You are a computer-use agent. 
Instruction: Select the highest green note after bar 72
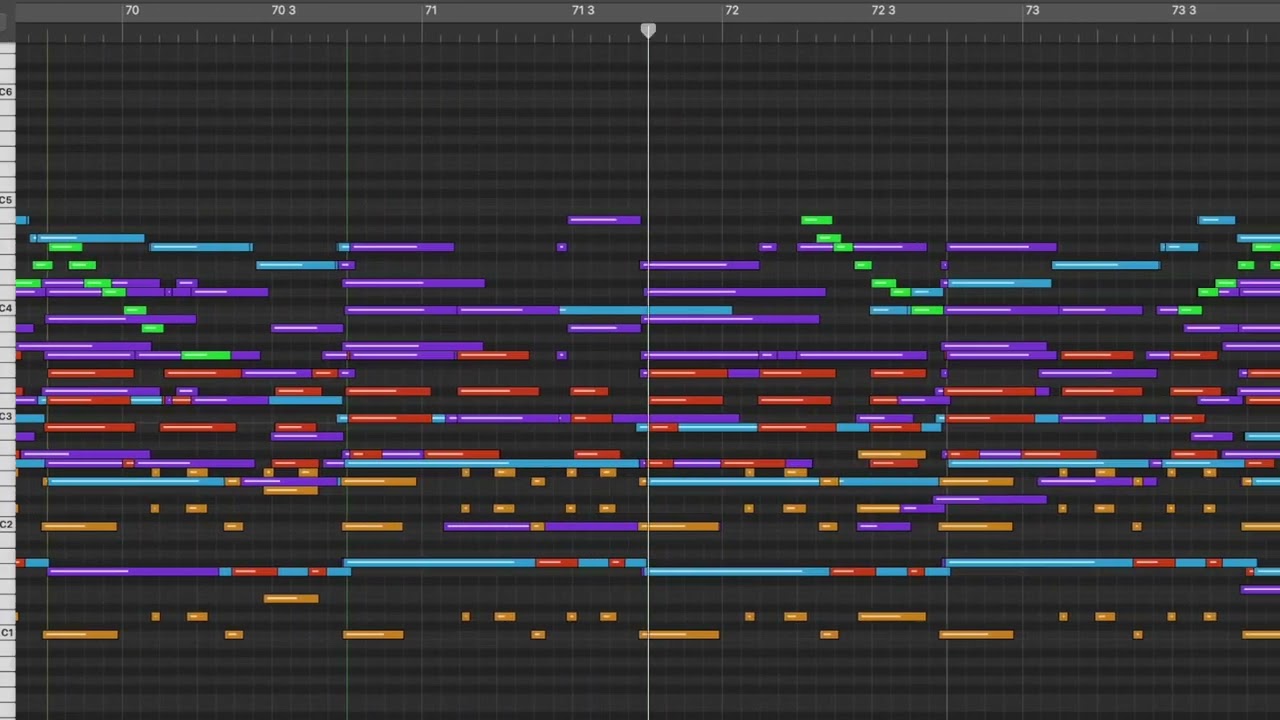coord(817,220)
